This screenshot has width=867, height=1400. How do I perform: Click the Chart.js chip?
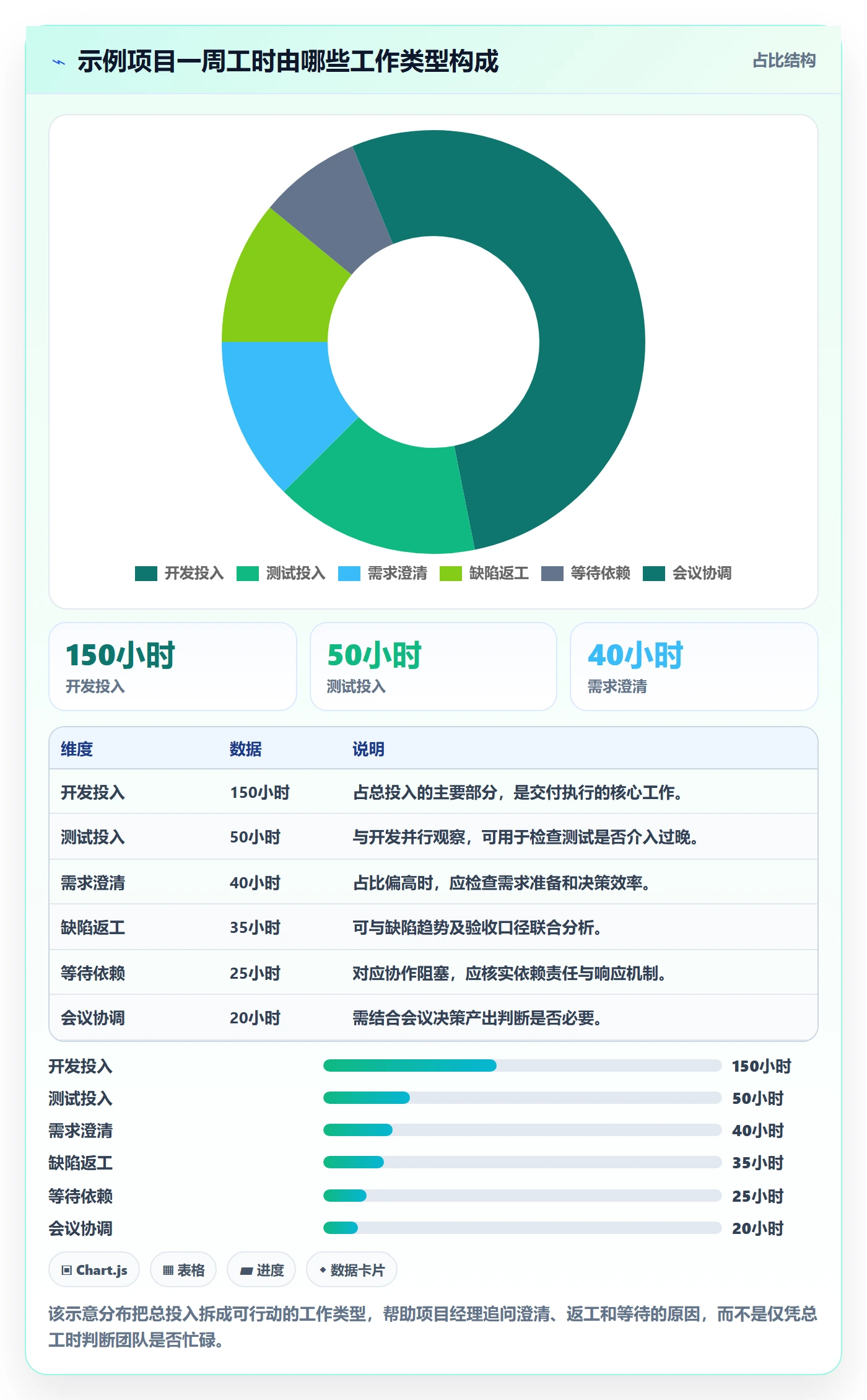(x=94, y=1270)
